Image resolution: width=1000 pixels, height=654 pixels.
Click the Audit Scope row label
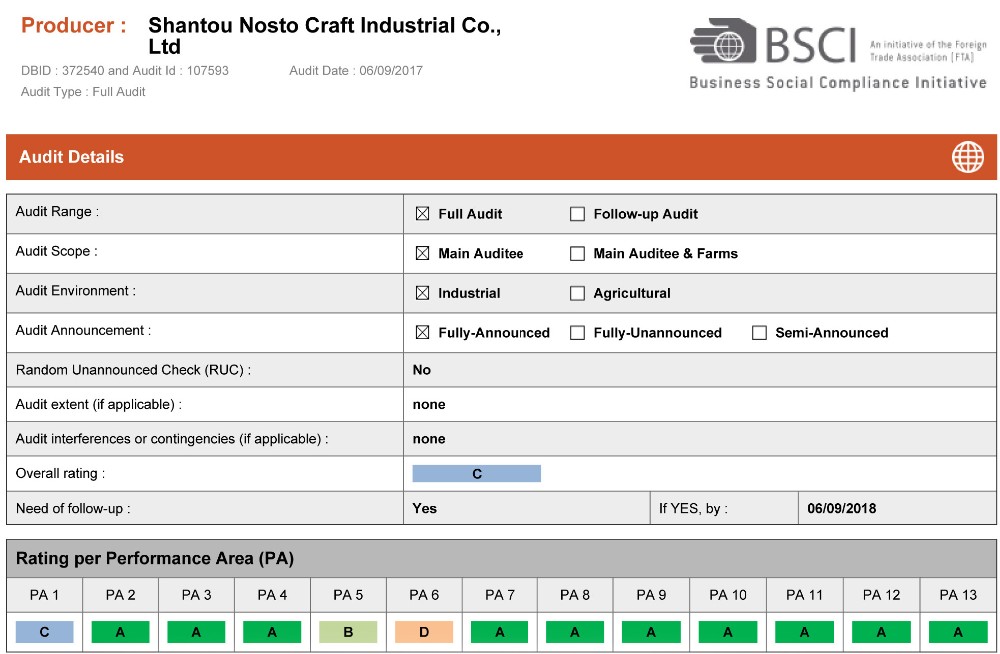click(57, 251)
